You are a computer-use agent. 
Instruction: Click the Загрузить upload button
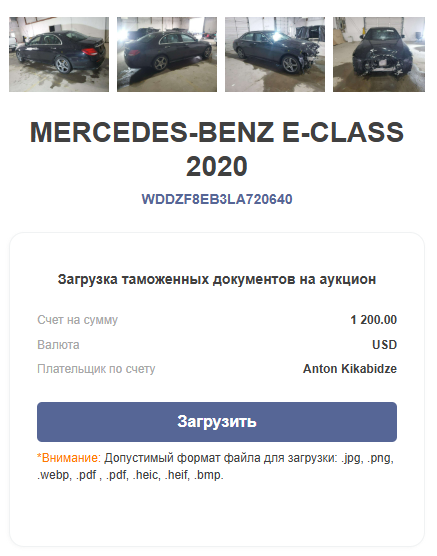click(217, 422)
